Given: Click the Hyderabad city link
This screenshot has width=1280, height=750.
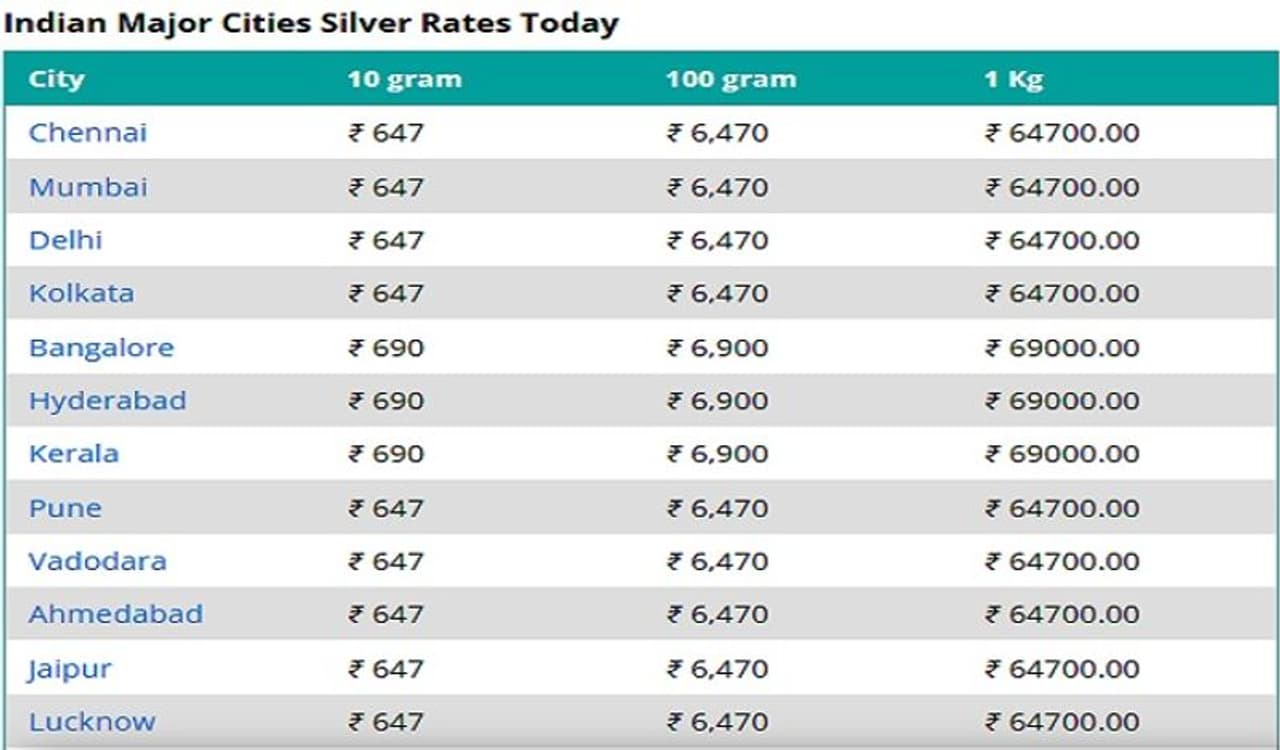Looking at the screenshot, I should click(107, 401).
